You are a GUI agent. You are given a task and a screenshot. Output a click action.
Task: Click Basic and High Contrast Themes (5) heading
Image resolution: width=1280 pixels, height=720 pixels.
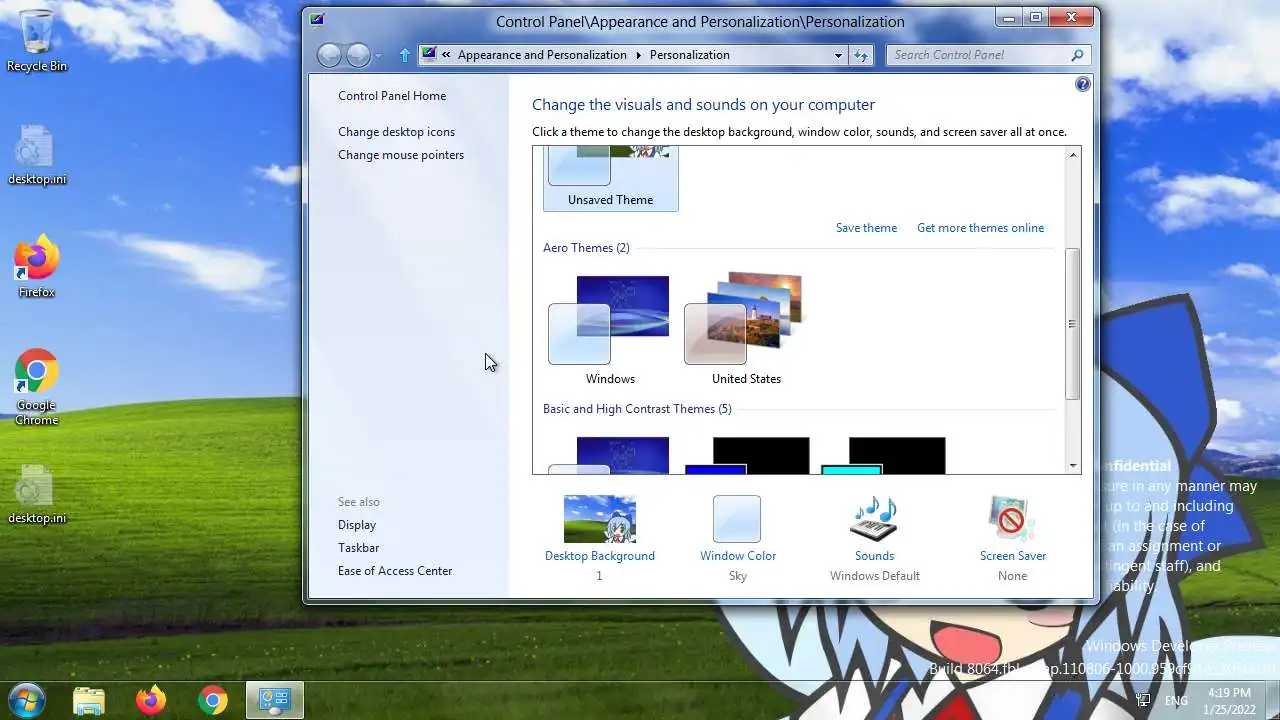tap(637, 409)
